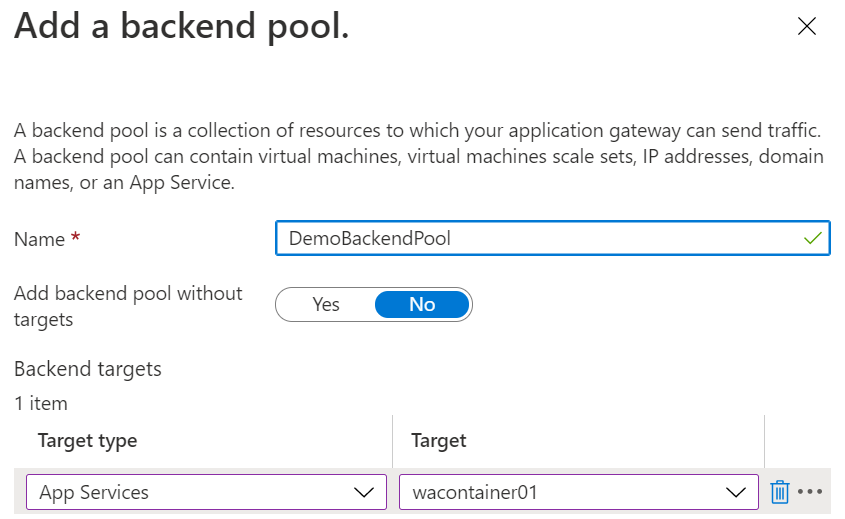This screenshot has height=519, width=845.
Task: Click chevron arrow in App Services dropdown
Action: pyautogui.click(x=364, y=492)
